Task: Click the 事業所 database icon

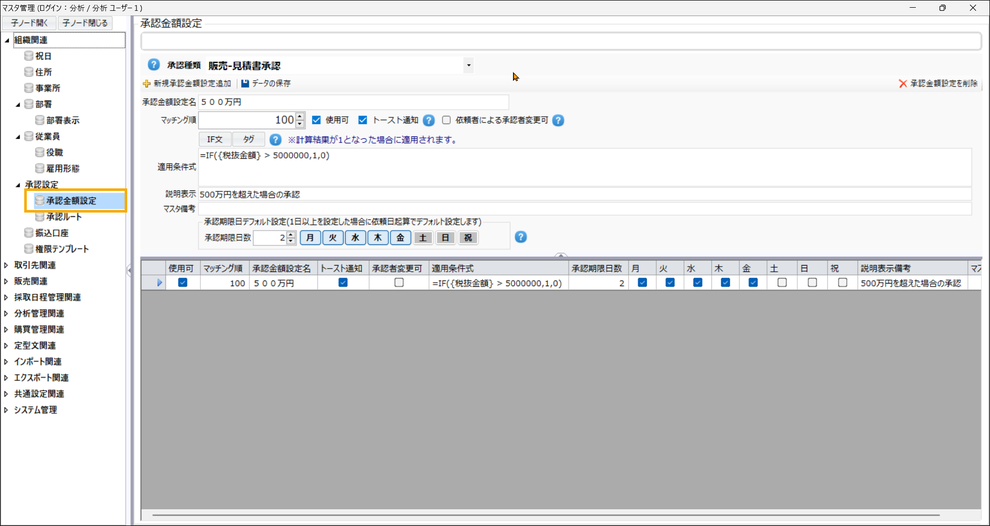Action: point(29,88)
